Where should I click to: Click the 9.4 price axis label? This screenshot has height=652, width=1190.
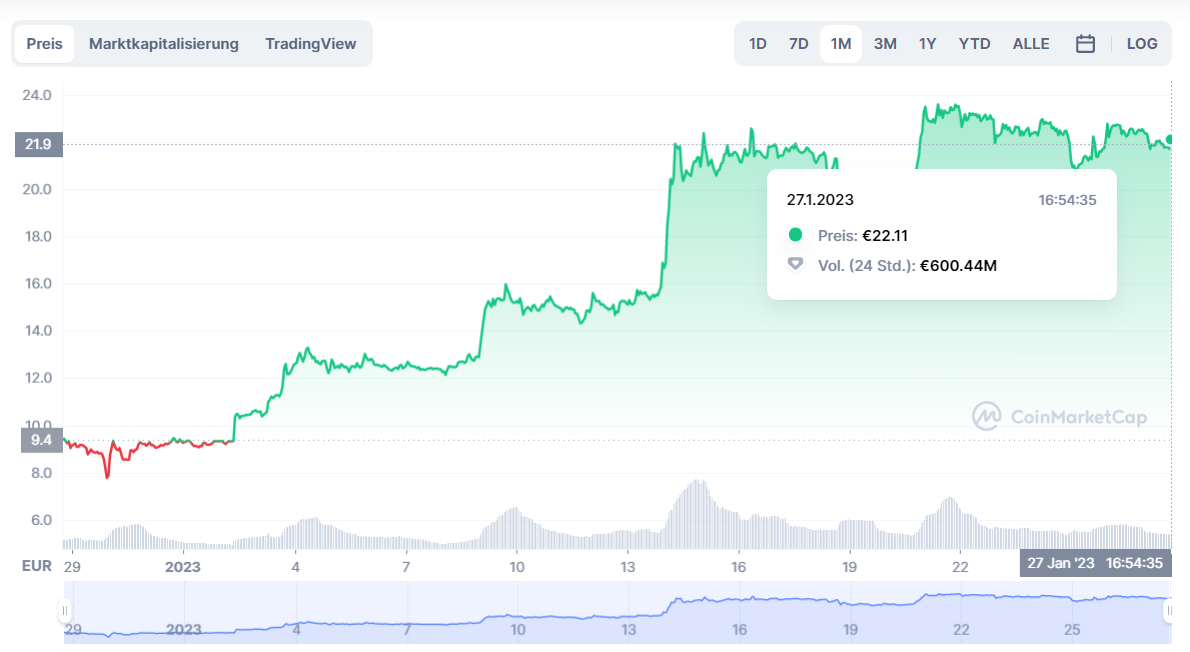point(41,440)
